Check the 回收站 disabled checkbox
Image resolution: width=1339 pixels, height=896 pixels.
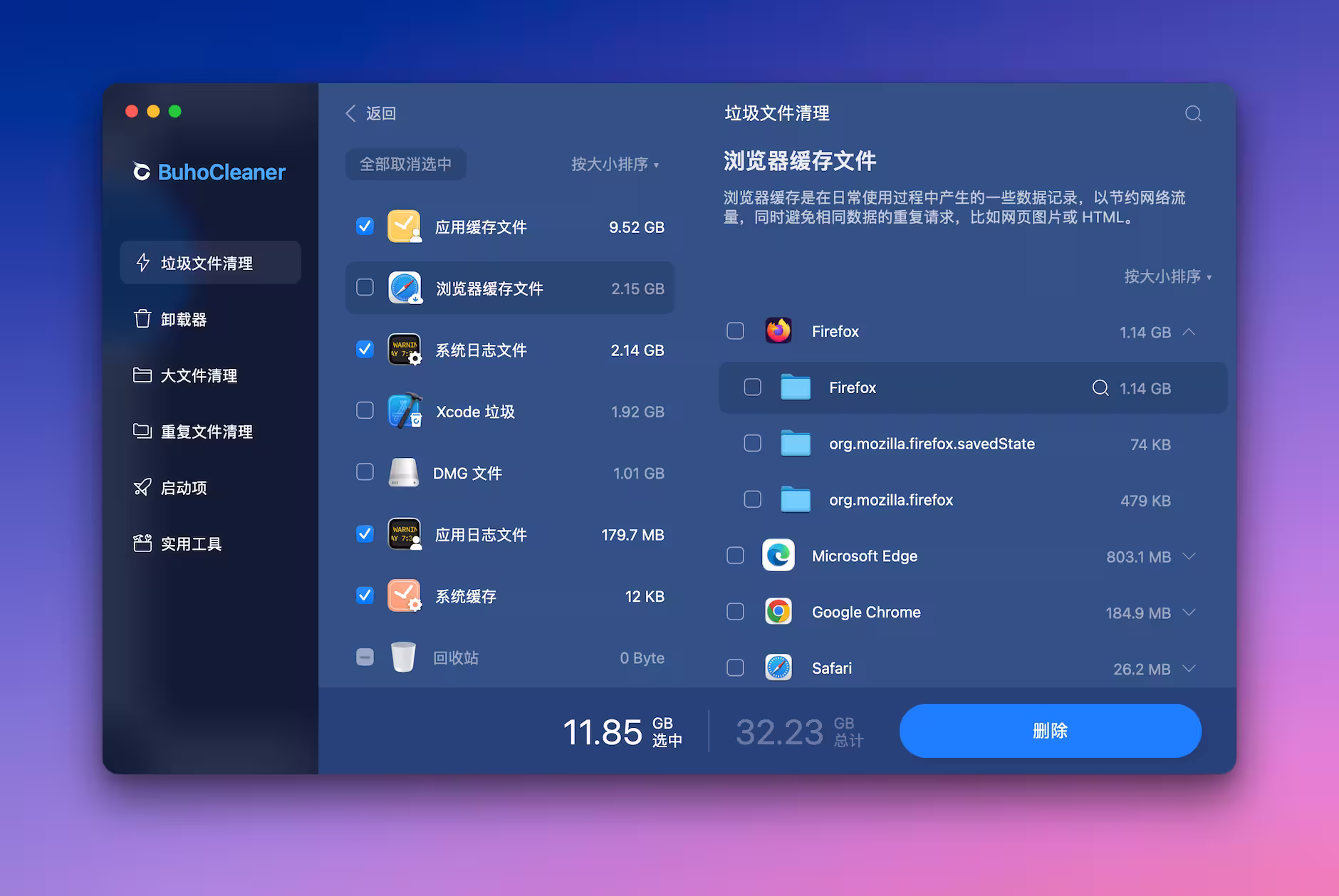[x=365, y=657]
